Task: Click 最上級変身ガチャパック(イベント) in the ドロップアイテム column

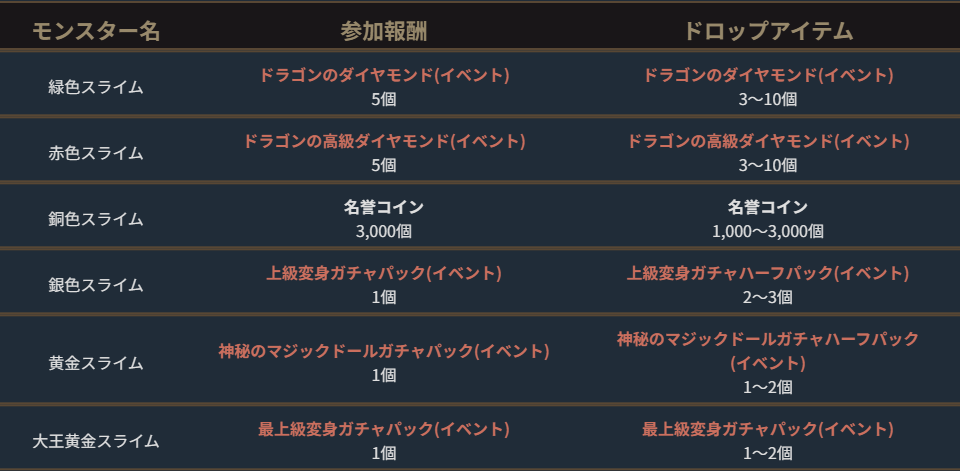Action: pos(768,429)
